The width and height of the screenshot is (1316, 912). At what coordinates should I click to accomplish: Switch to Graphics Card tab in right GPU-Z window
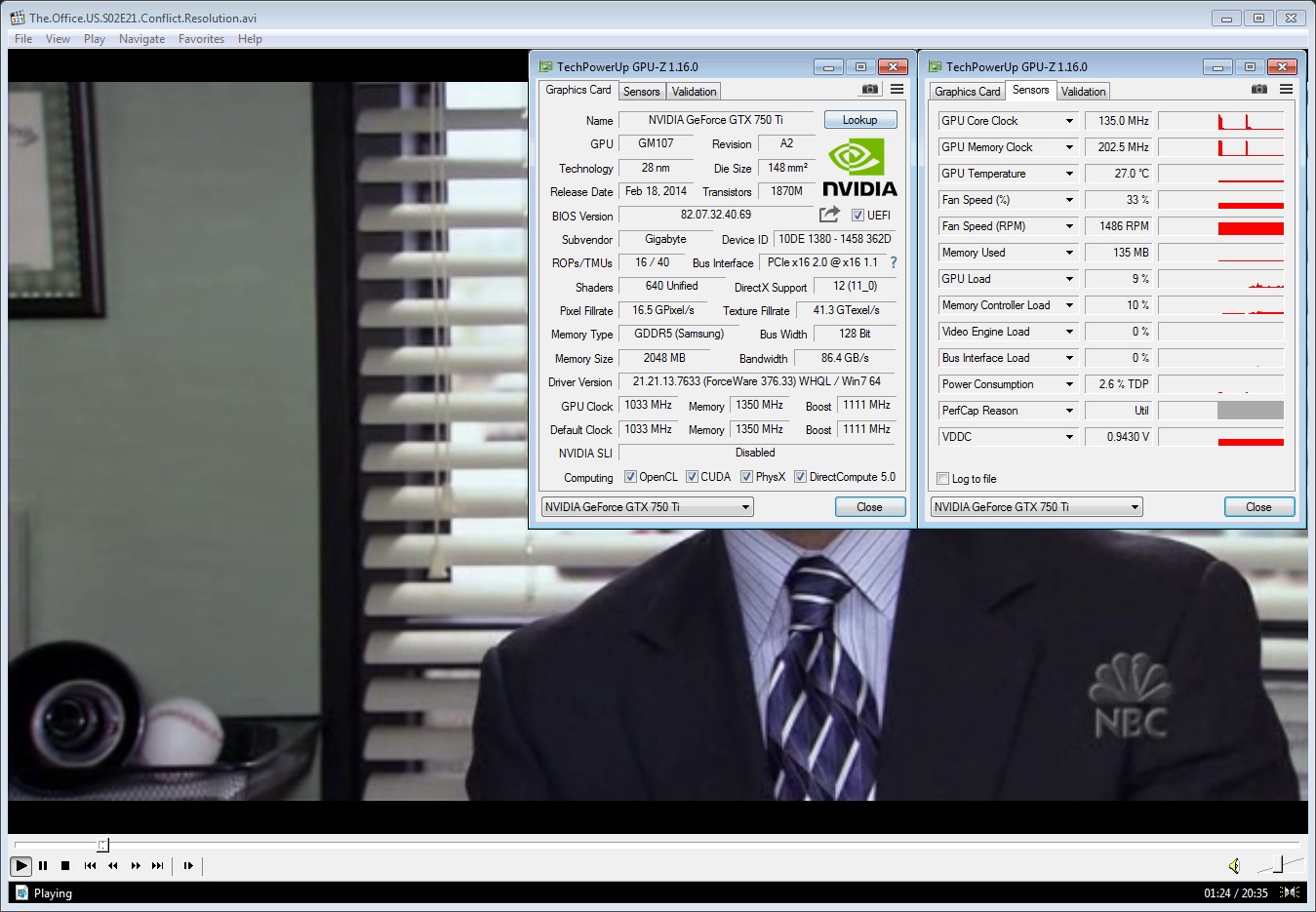pyautogui.click(x=967, y=91)
